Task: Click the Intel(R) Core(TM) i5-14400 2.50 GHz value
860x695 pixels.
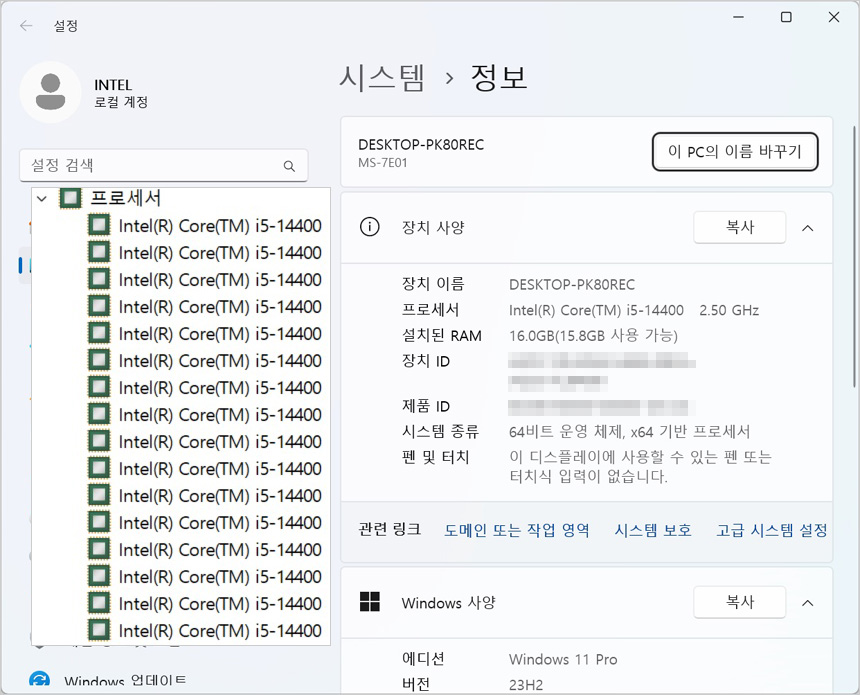Action: (634, 310)
